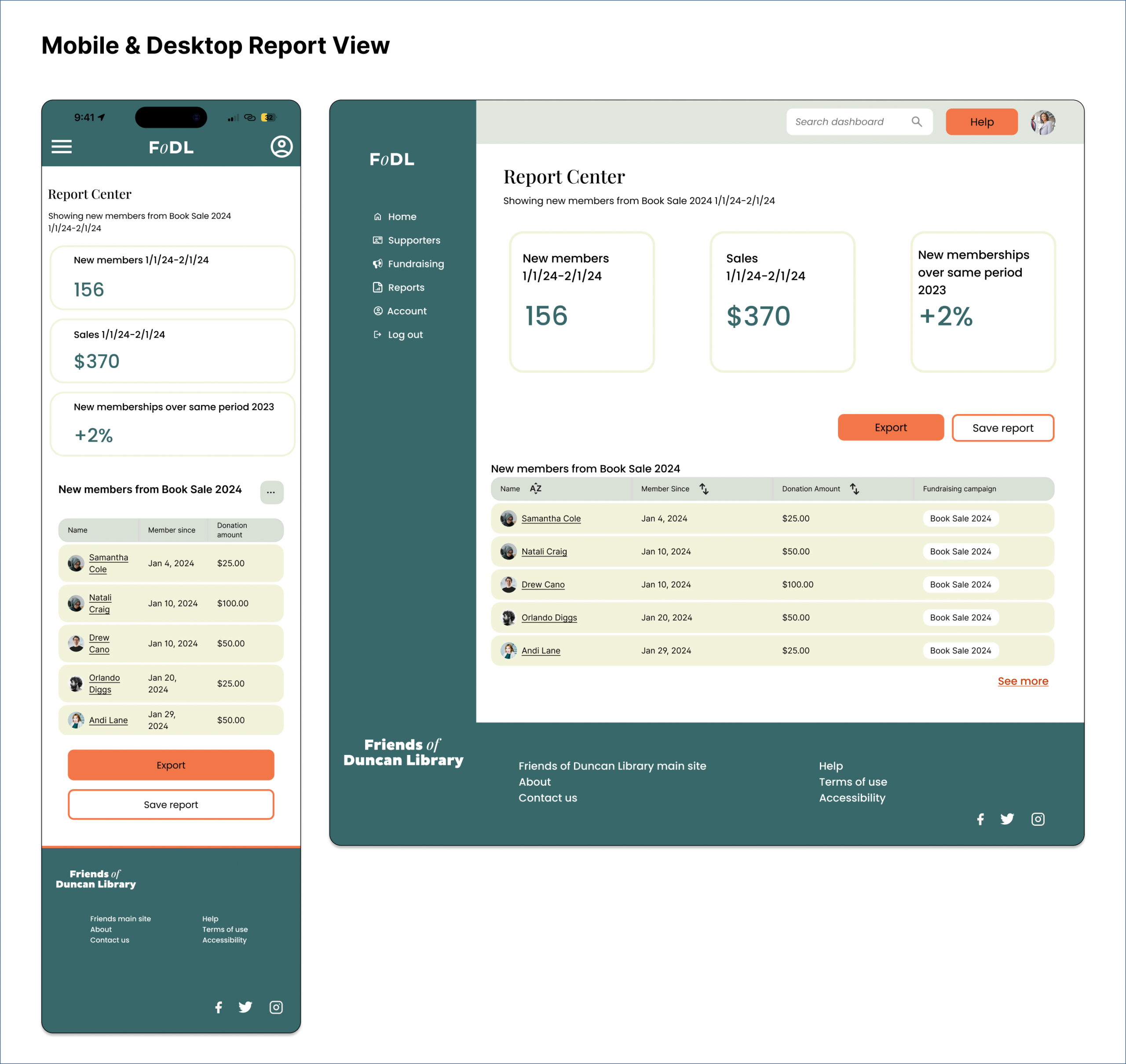The height and width of the screenshot is (1064, 1126).
Task: Sort by Member Since arrows
Action: 704,489
